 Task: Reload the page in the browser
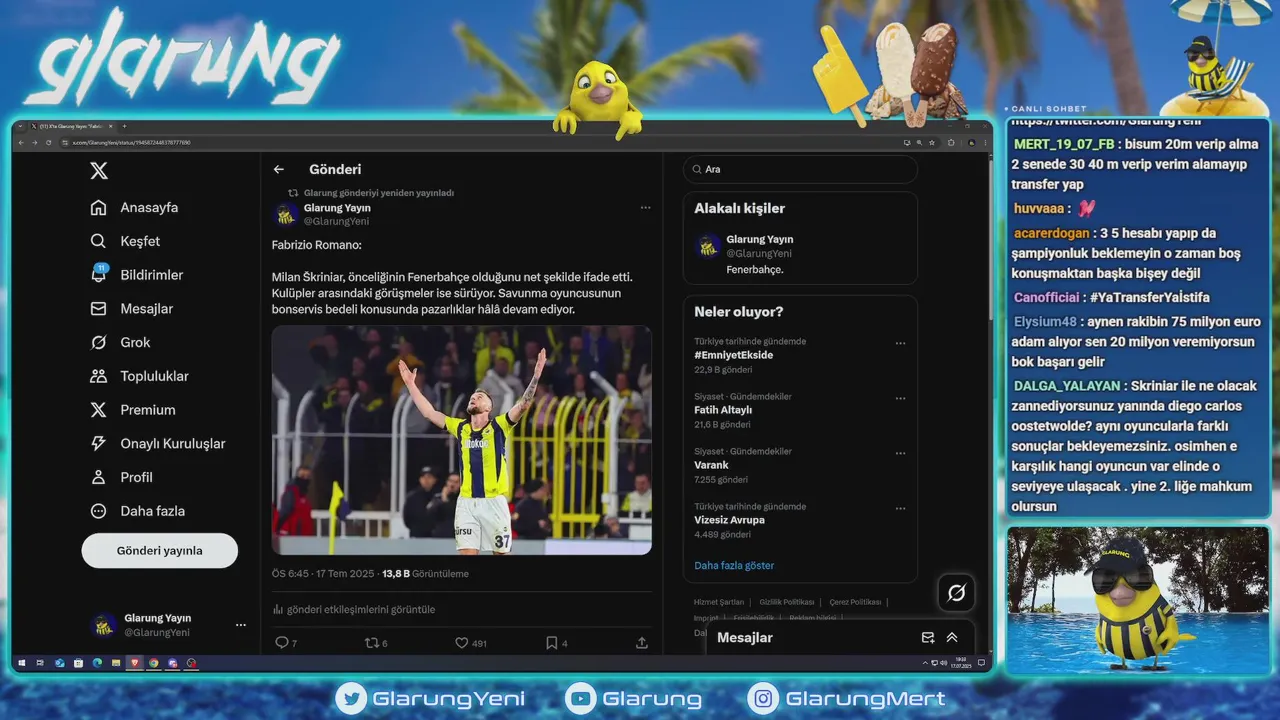pyautogui.click(x=48, y=143)
